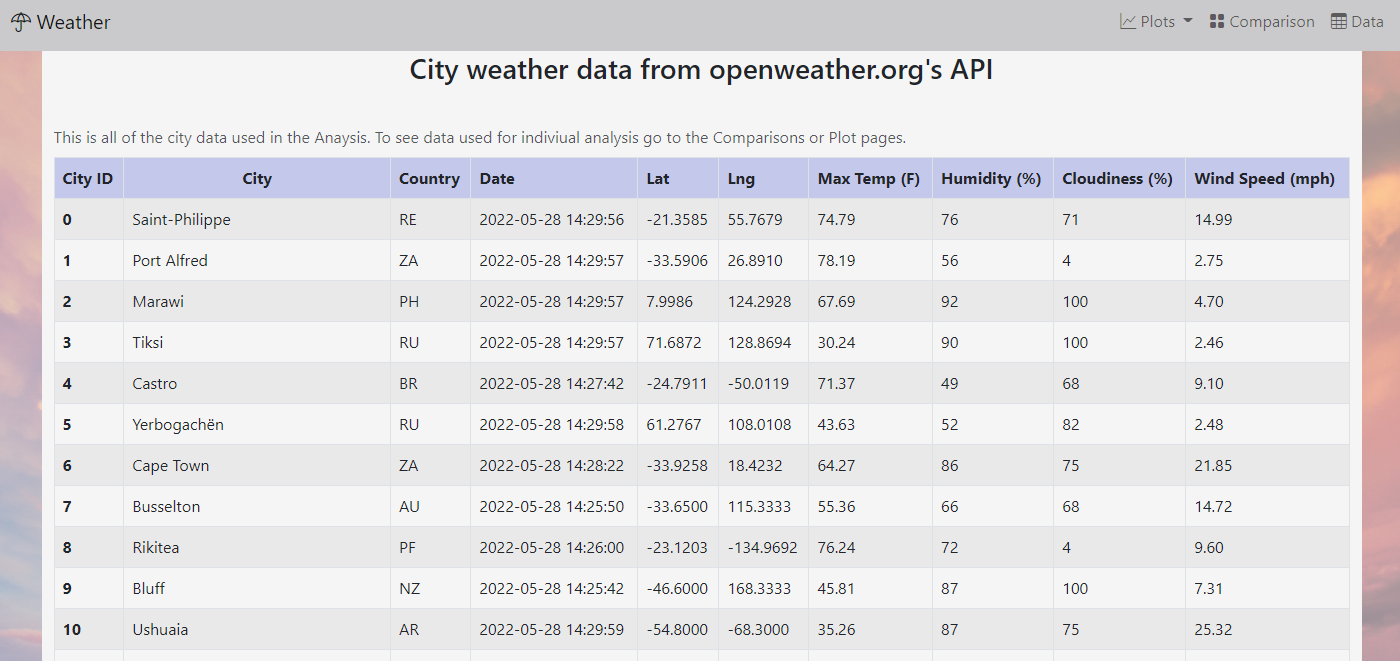The image size is (1400, 661).
Task: Select the Bluff city cell
Action: [257, 588]
